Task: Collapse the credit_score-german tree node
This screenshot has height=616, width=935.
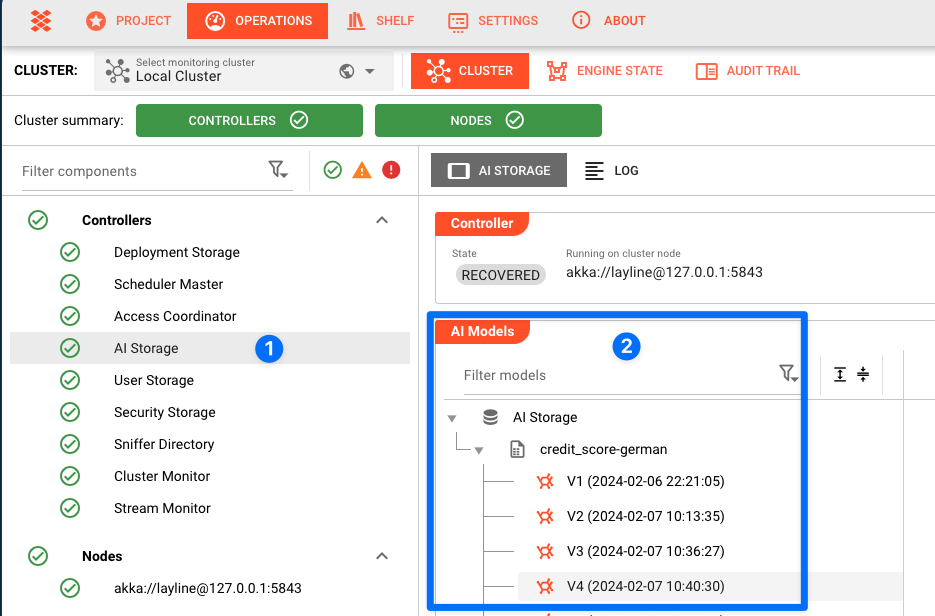Action: pos(479,450)
